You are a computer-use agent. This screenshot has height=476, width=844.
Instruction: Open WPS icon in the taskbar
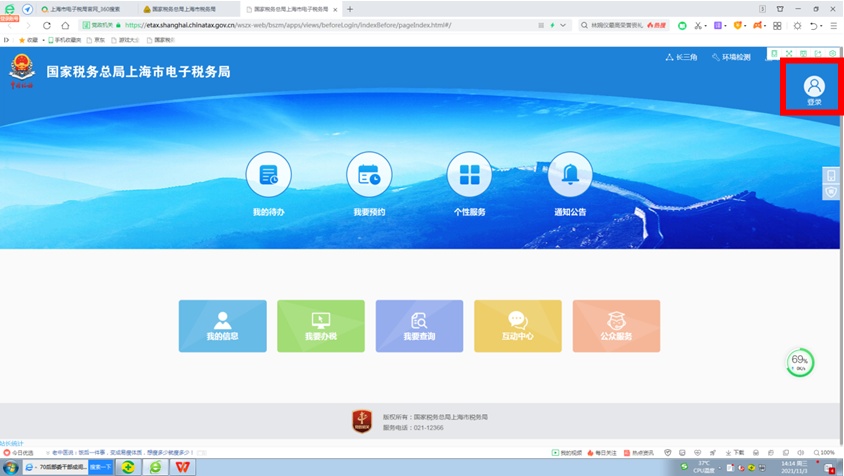point(183,467)
